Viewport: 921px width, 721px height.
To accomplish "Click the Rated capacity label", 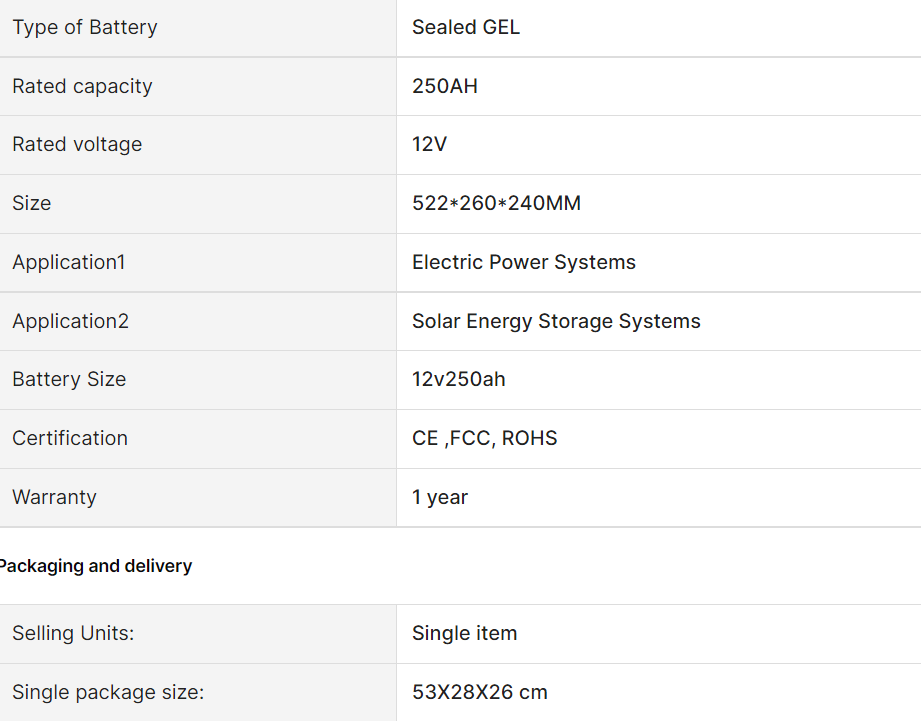I will click(x=82, y=86).
